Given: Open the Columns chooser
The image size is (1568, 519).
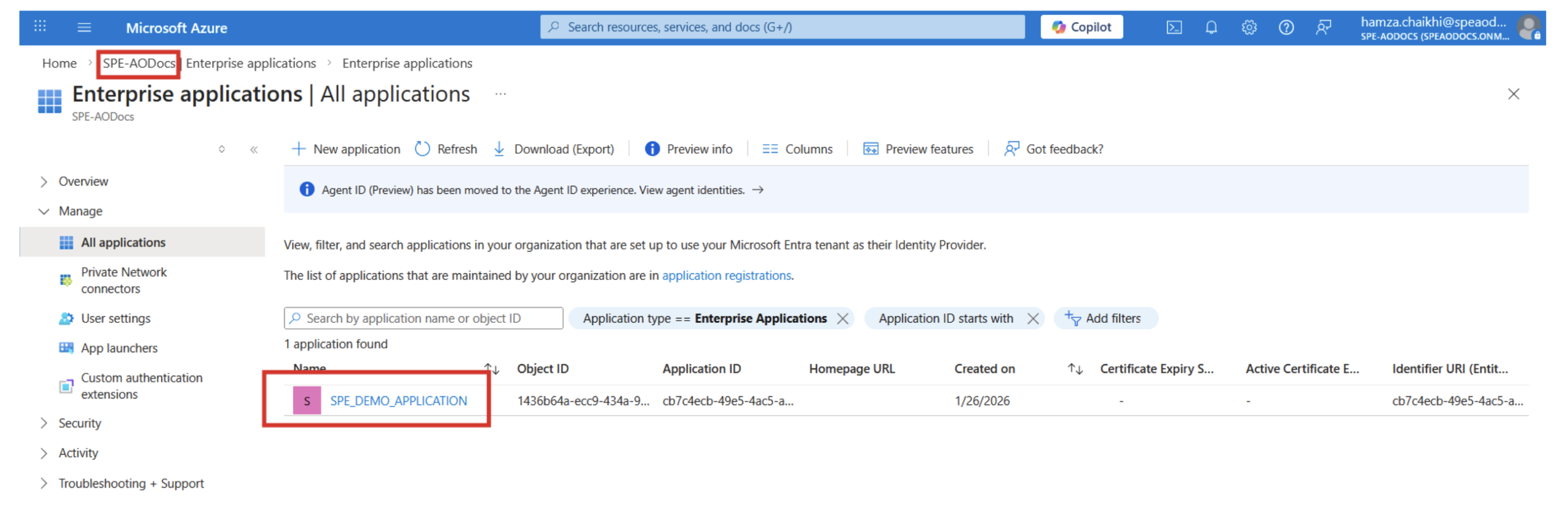Looking at the screenshot, I should click(x=797, y=149).
